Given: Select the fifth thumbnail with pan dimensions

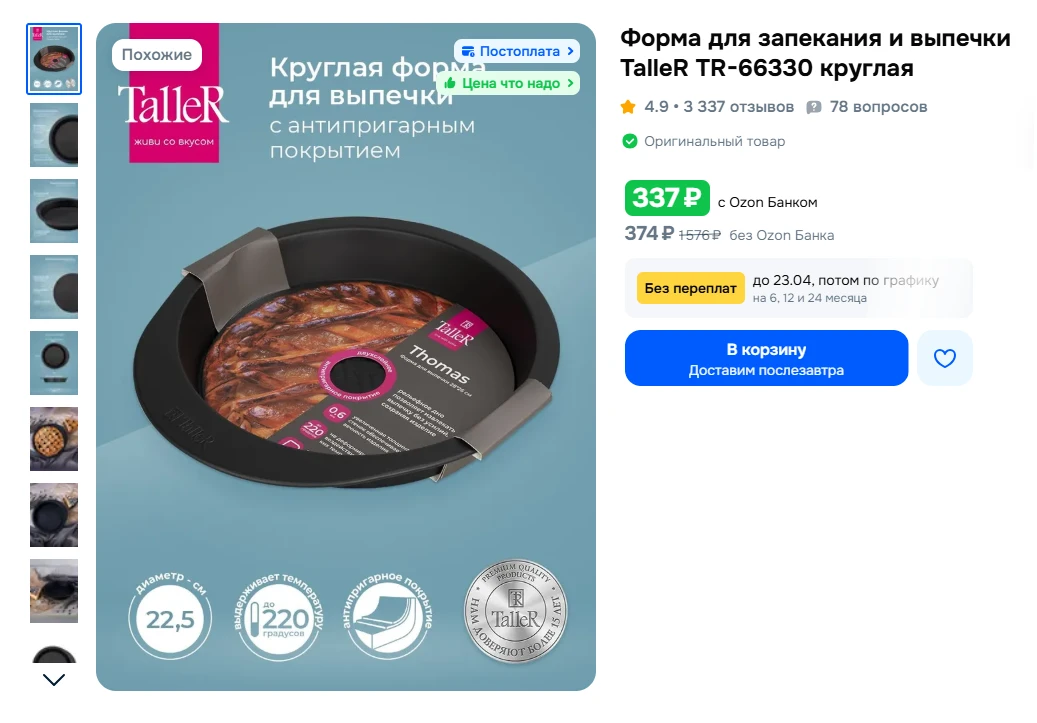Looking at the screenshot, I should (54, 363).
